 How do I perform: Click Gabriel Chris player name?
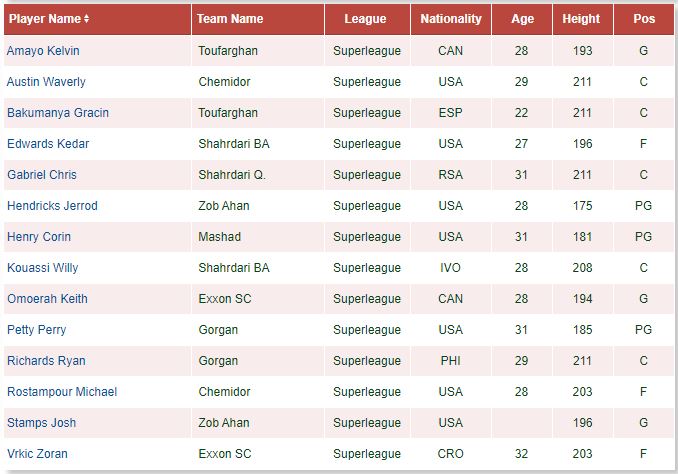pyautogui.click(x=42, y=175)
